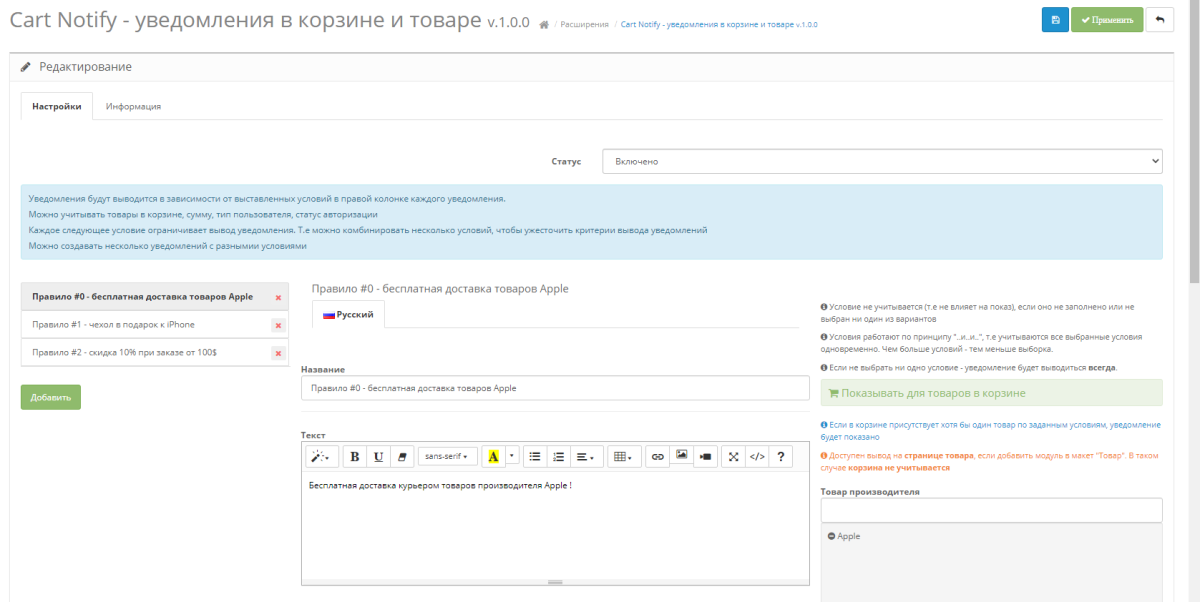
Task: Open the sans-serif font family dropdown
Action: [x=447, y=456]
